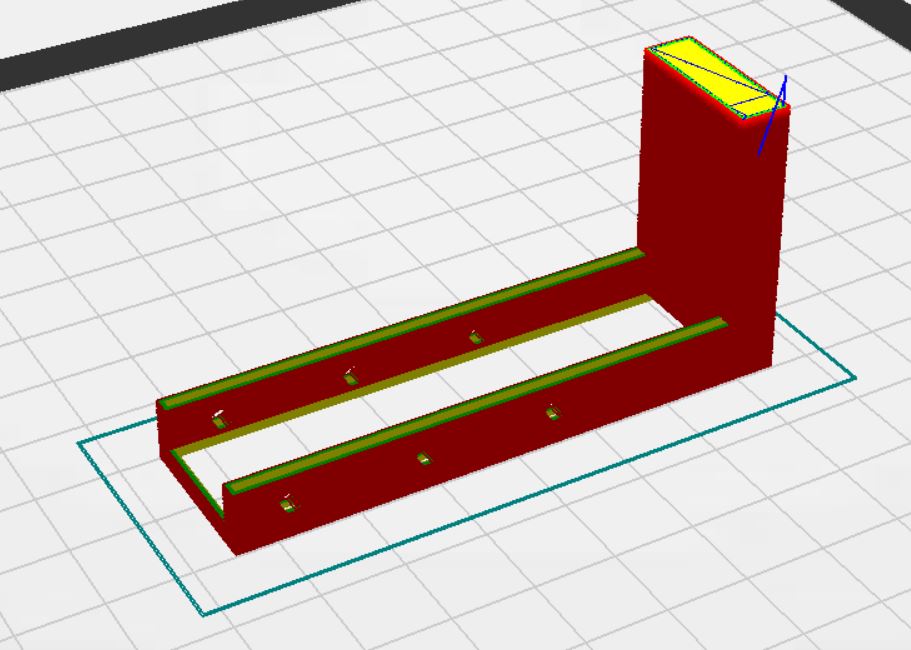The width and height of the screenshot is (911, 650).
Task: Click the yellow top surface of the tower
Action: pyautogui.click(x=717, y=77)
